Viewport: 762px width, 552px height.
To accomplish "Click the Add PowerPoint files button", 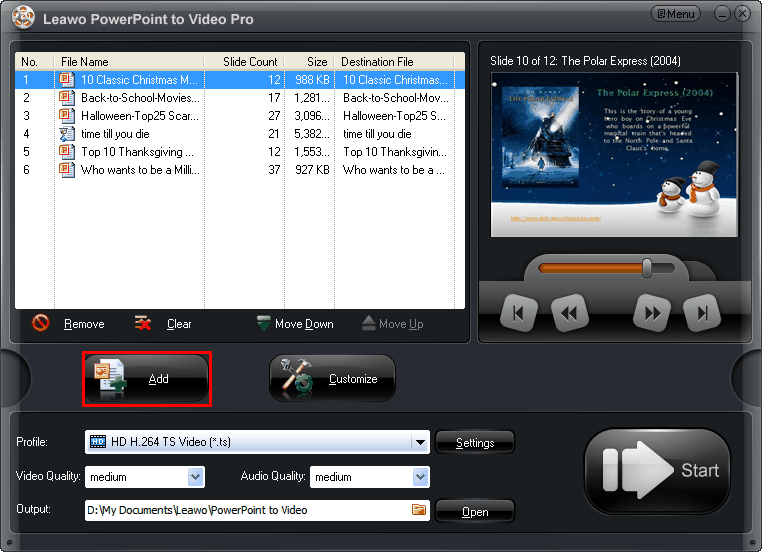I will 147,379.
